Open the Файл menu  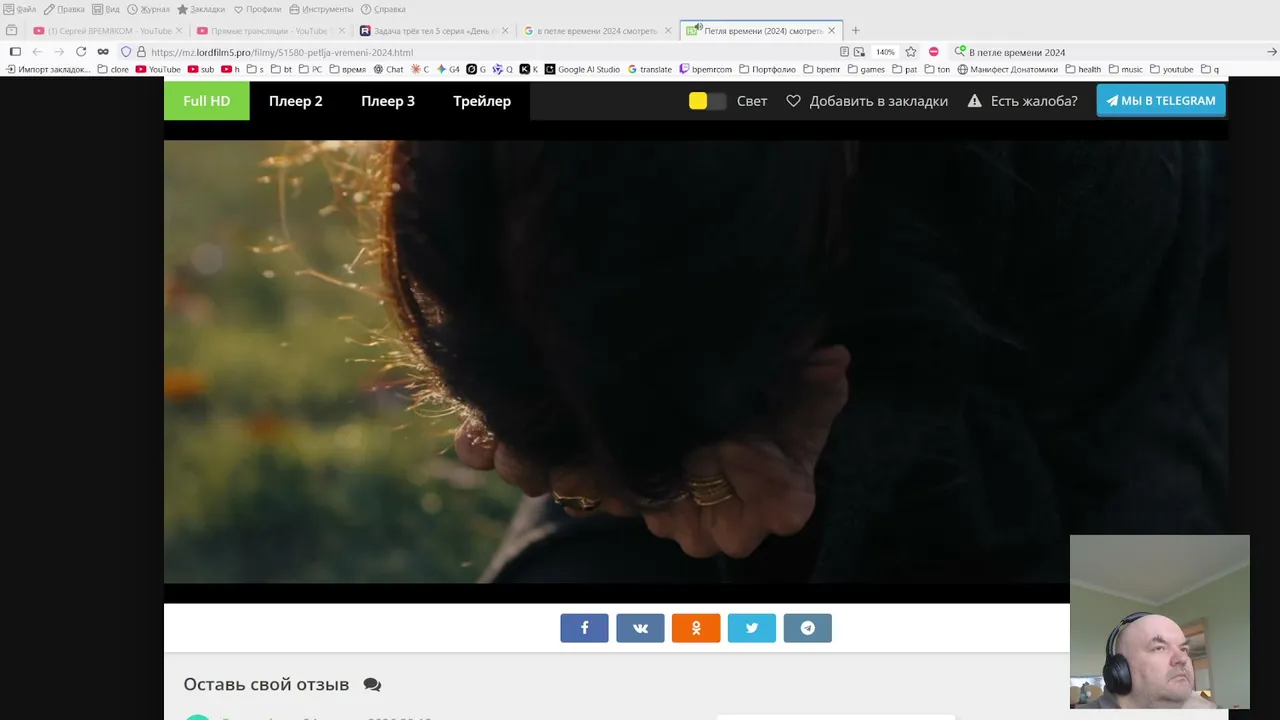click(20, 9)
